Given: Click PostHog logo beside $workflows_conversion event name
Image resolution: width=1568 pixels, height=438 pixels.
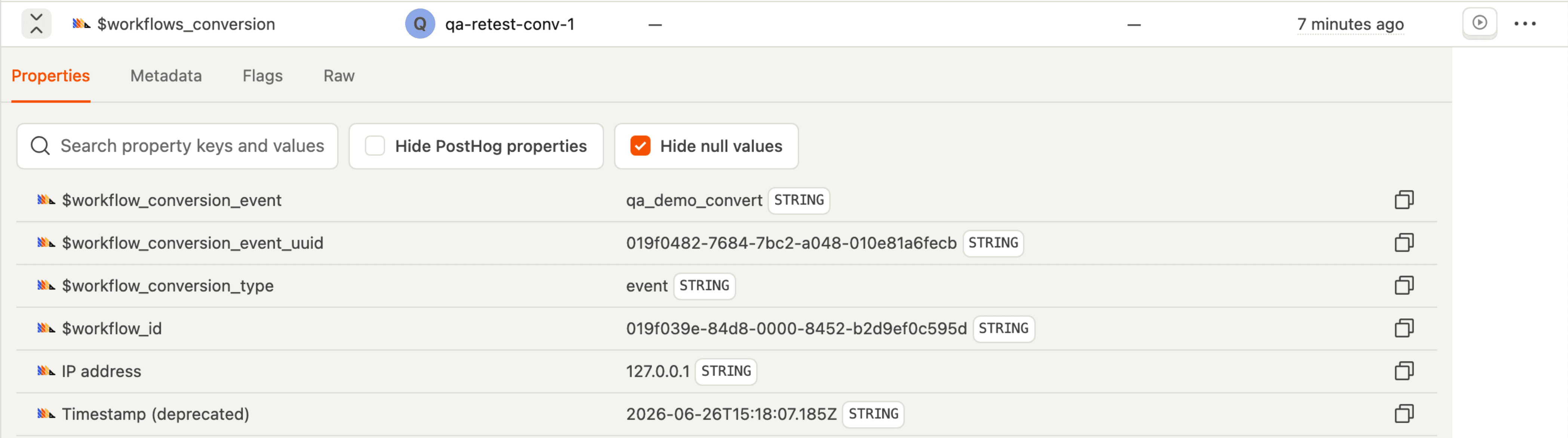Looking at the screenshot, I should (82, 24).
